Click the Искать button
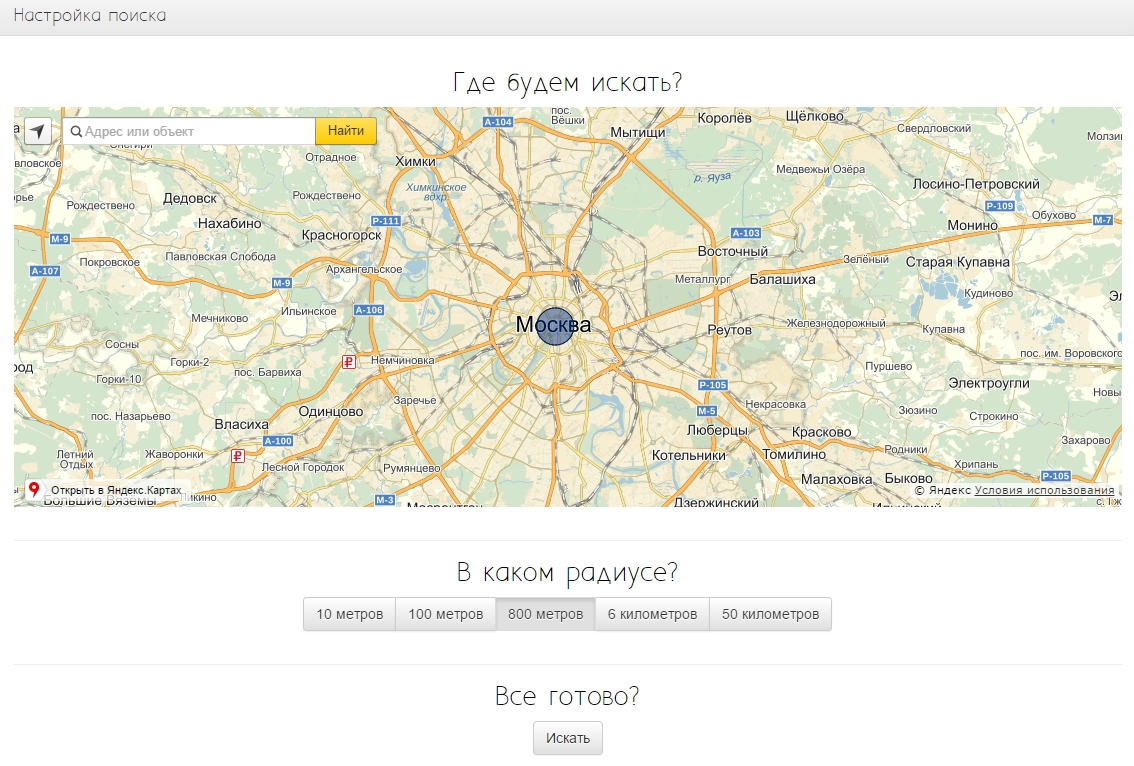 click(x=568, y=738)
